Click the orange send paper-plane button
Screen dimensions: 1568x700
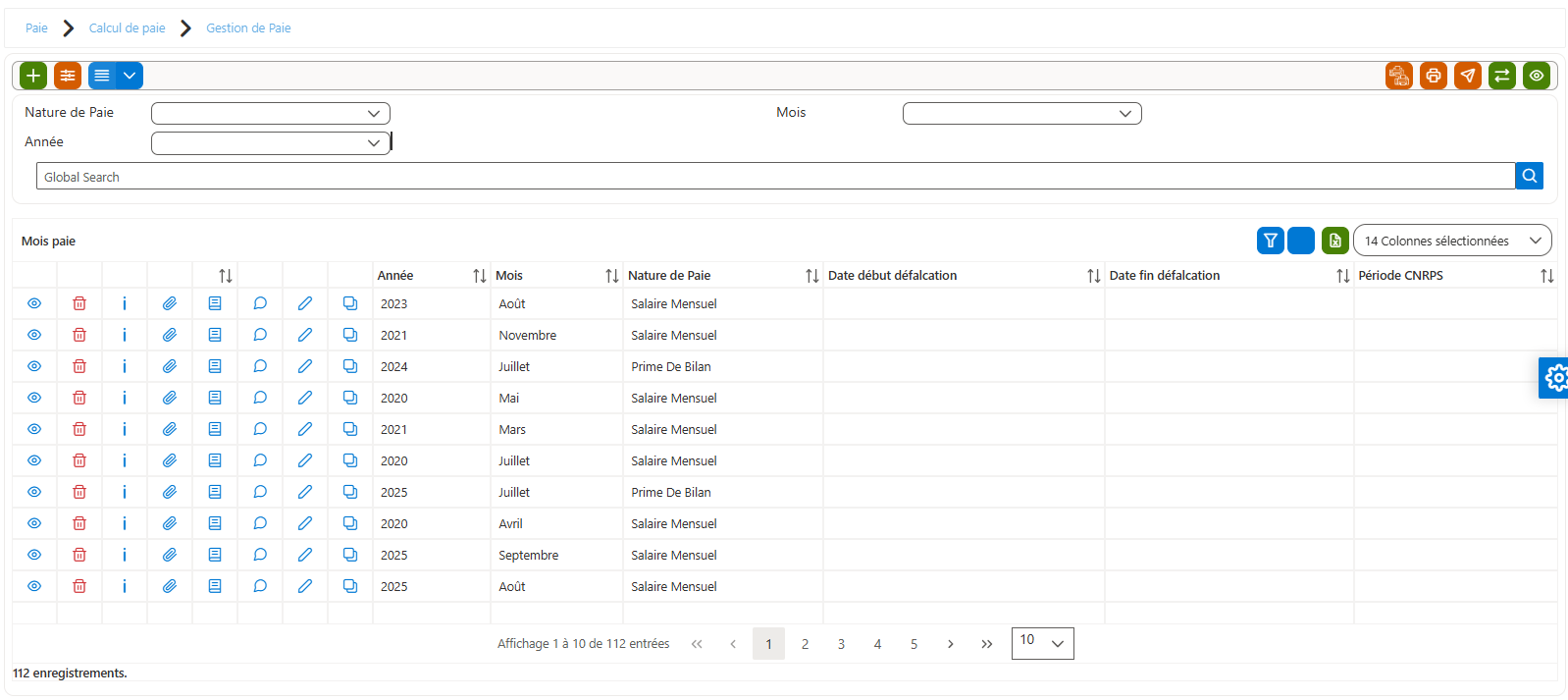click(x=1468, y=76)
